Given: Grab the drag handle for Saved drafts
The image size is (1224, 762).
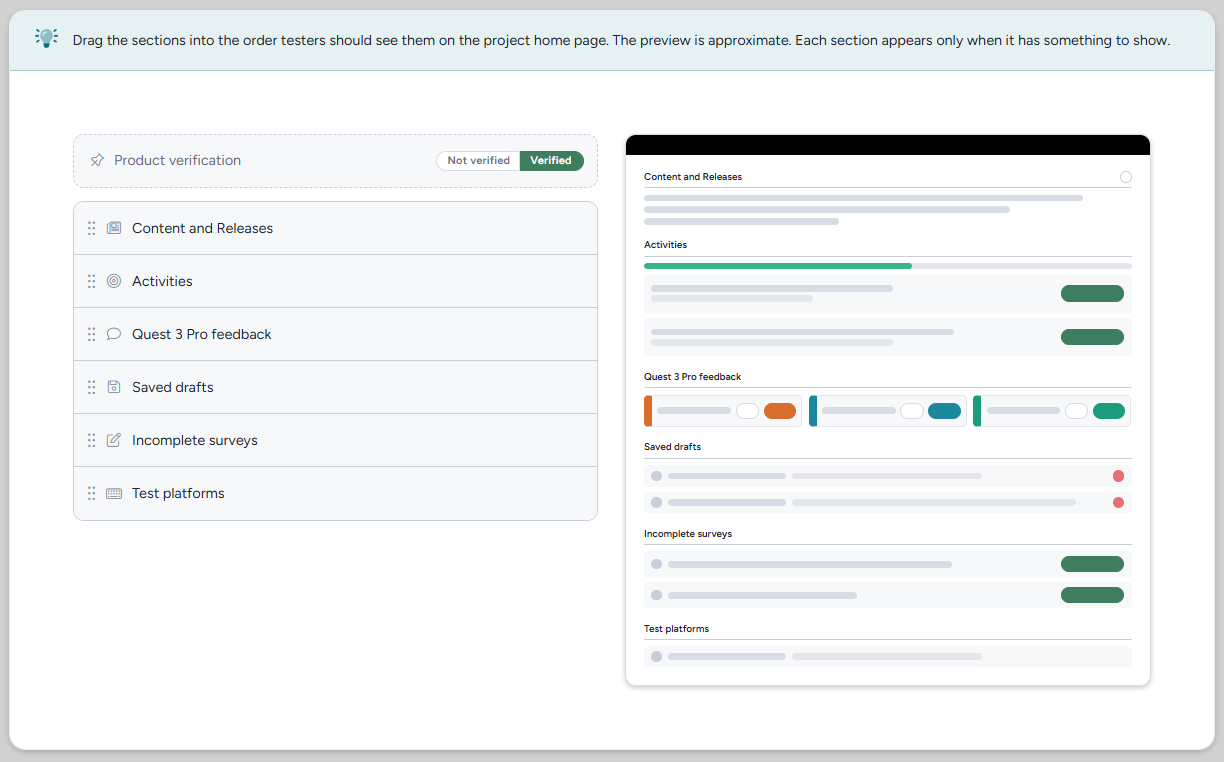Looking at the screenshot, I should pos(91,387).
